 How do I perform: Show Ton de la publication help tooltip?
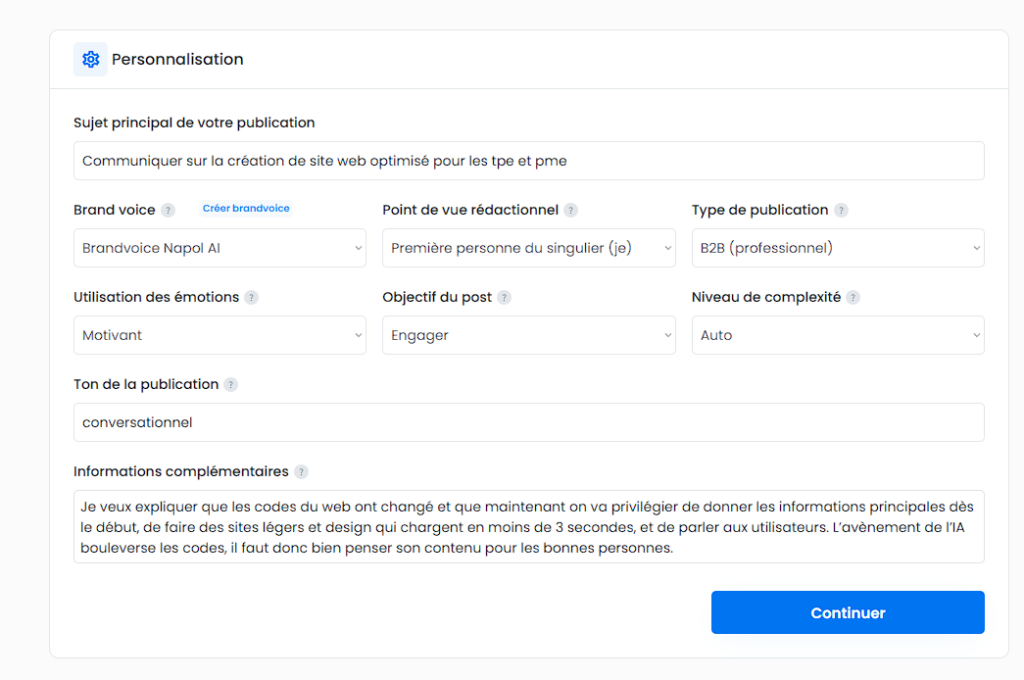coord(231,385)
